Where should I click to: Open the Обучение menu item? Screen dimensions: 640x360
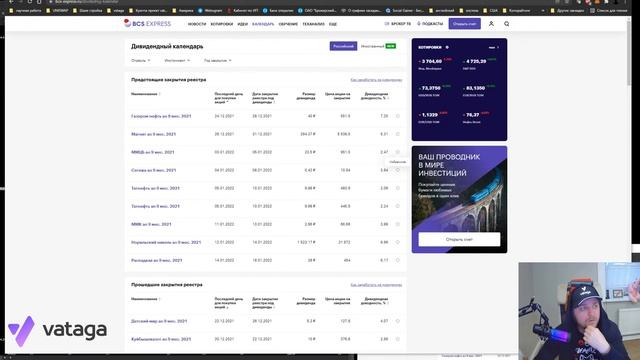pos(288,24)
